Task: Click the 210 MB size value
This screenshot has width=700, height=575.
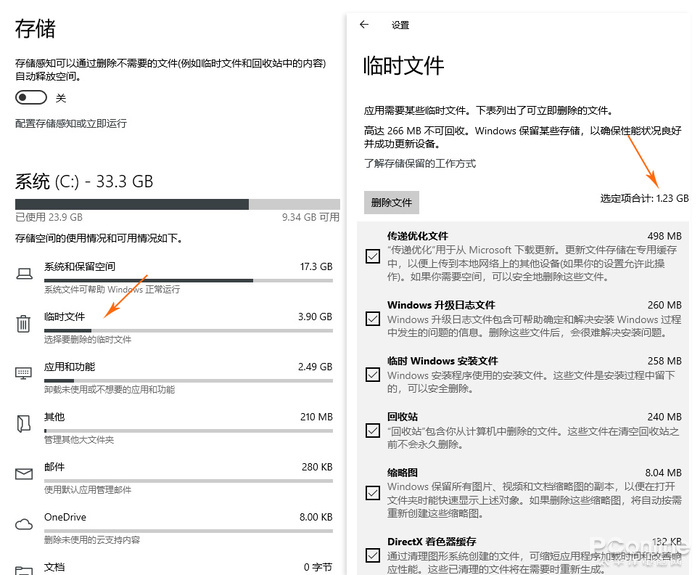Action: [x=317, y=417]
